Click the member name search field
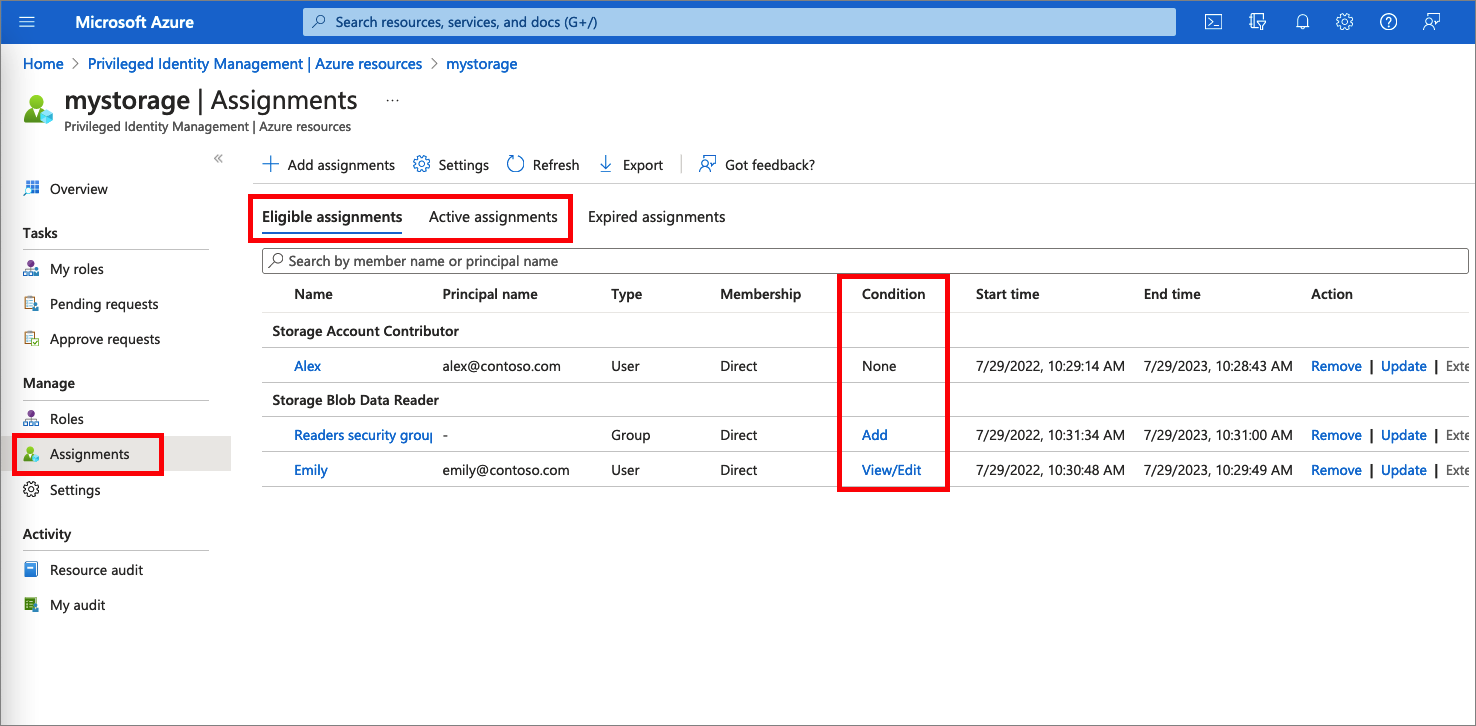Image resolution: width=1476 pixels, height=726 pixels. [x=865, y=261]
